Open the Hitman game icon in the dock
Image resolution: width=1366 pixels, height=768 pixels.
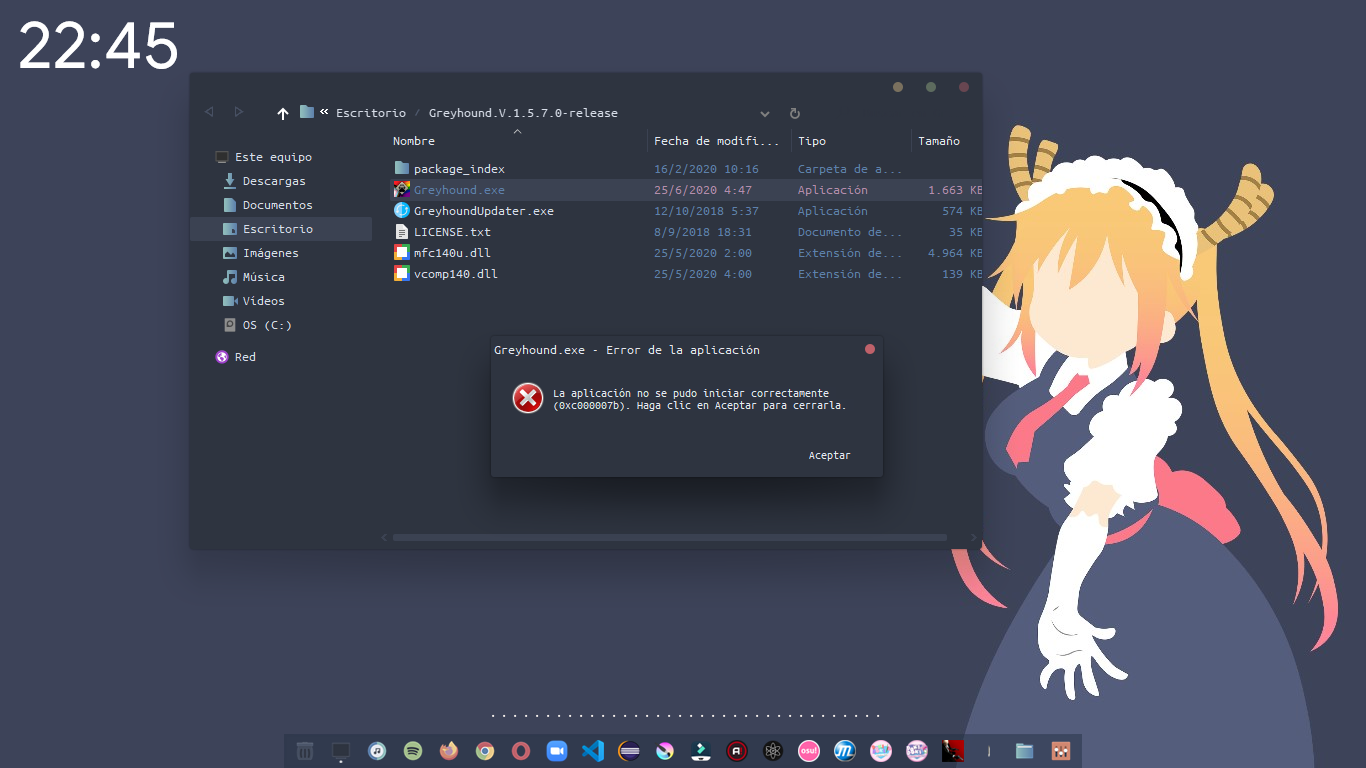[953, 751]
